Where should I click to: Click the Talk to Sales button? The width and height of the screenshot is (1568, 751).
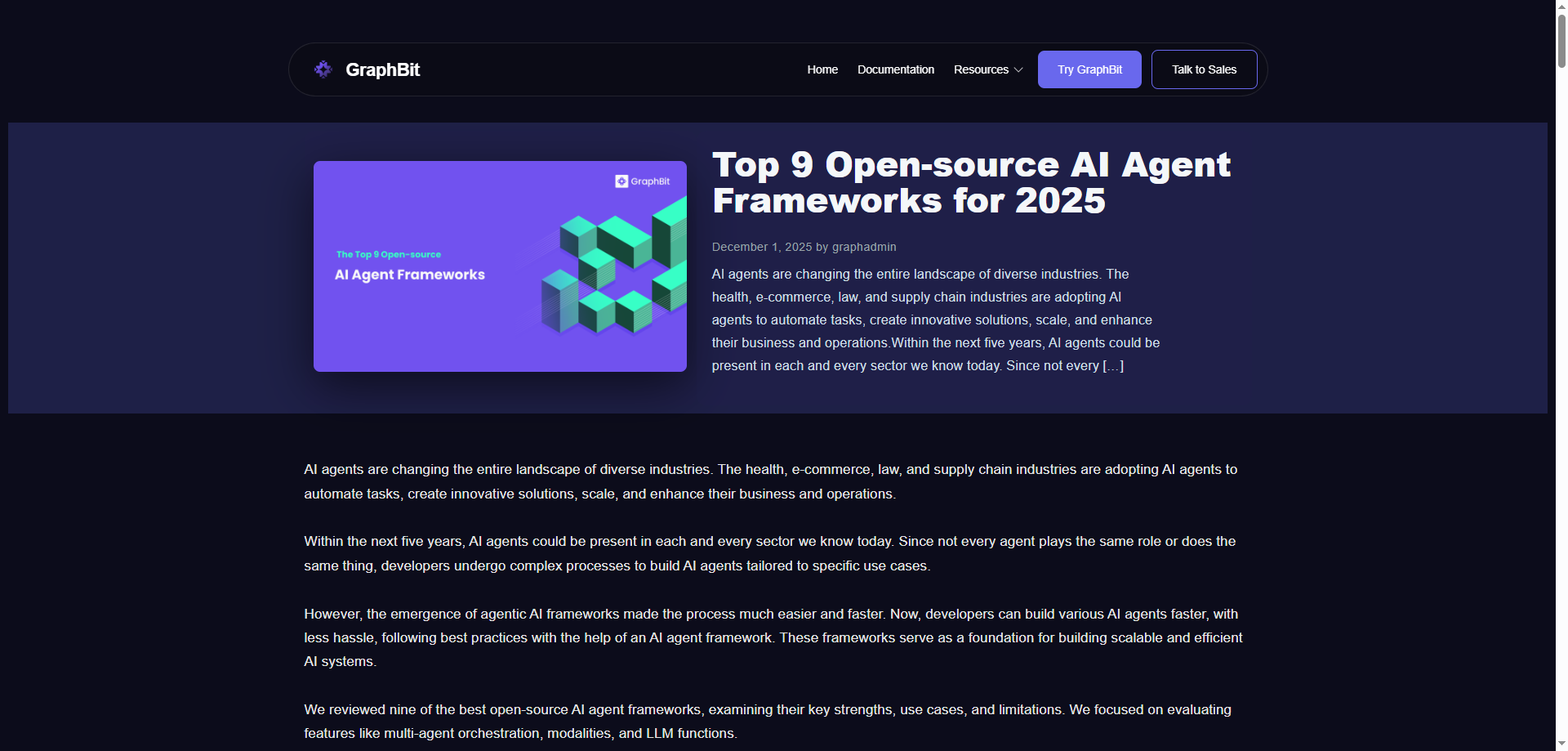[1204, 69]
